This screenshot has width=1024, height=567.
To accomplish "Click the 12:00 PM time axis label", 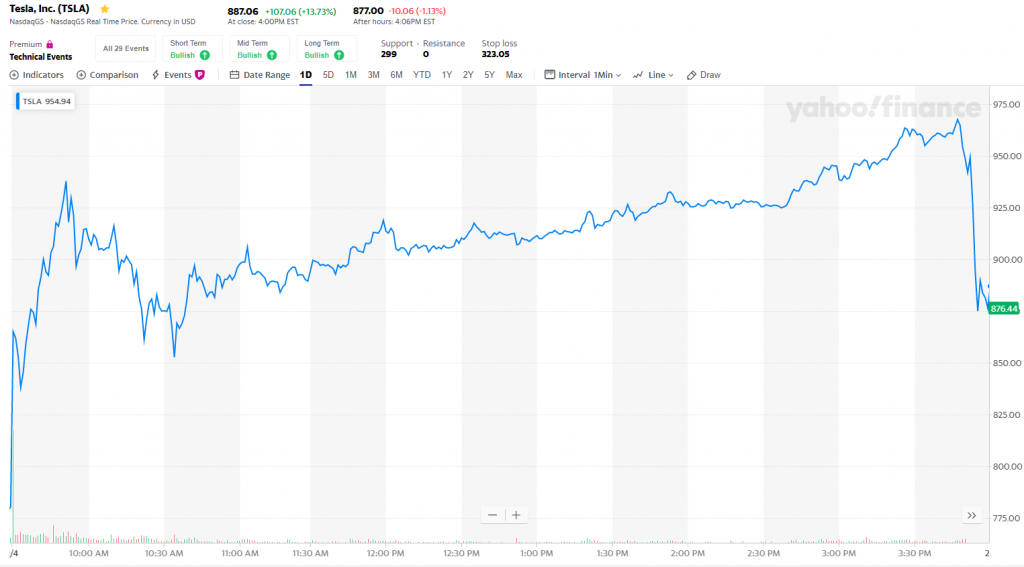I will pos(385,553).
